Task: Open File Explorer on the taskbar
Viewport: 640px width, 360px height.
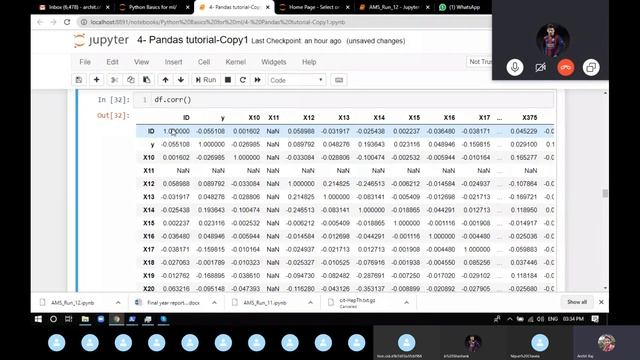Action: [85, 319]
